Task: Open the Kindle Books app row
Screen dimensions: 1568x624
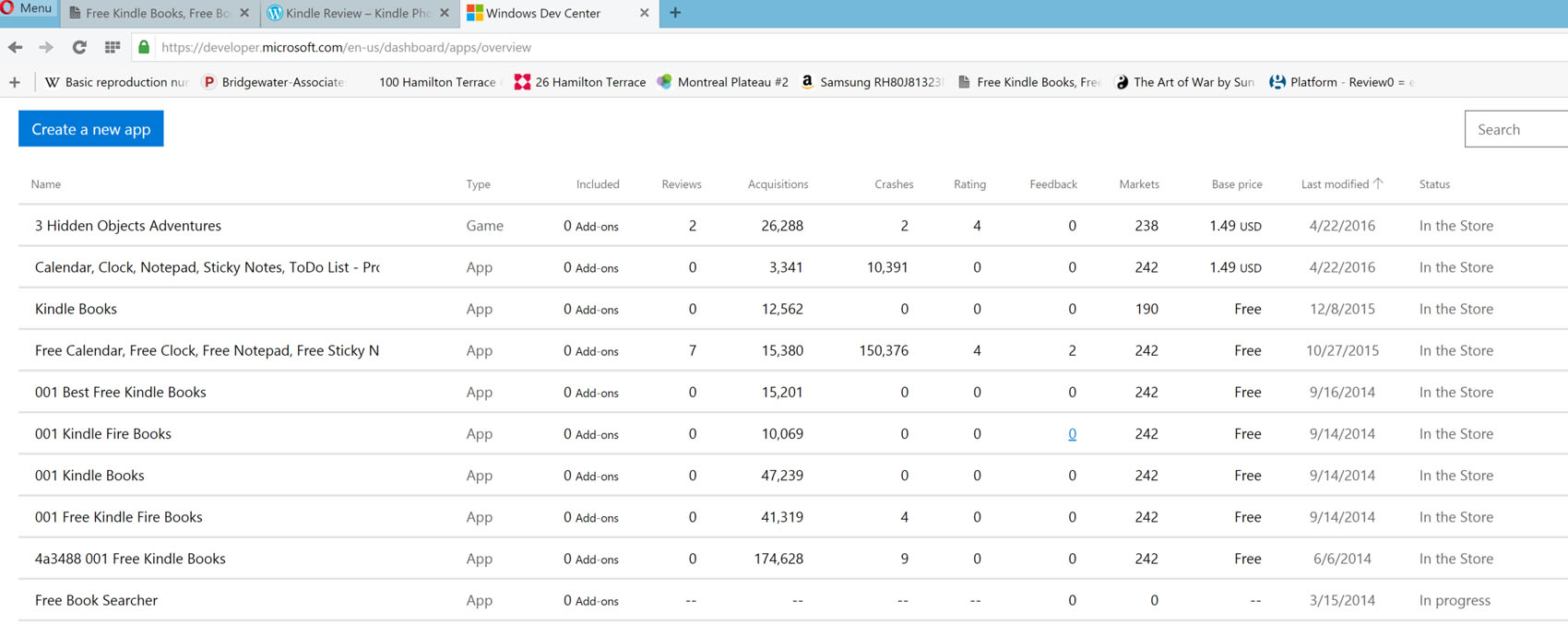Action: tap(76, 309)
